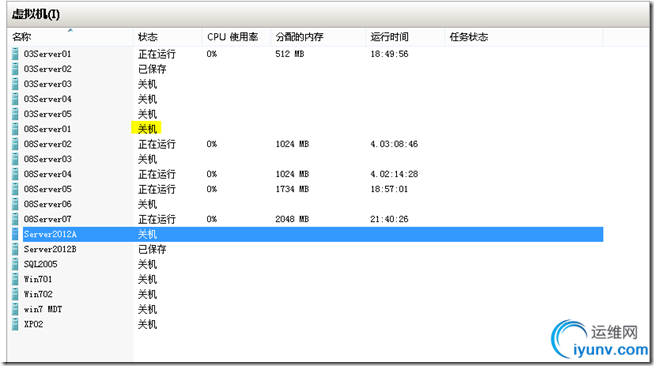Select the win7 MDT virtual machine name

(43, 309)
